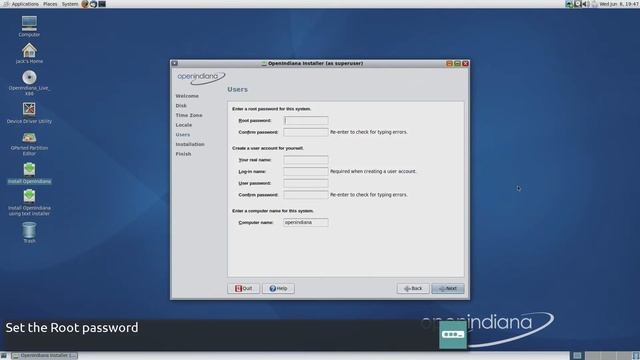This screenshot has height=360, width=640.
Task: Click the Your real name field
Action: point(306,160)
